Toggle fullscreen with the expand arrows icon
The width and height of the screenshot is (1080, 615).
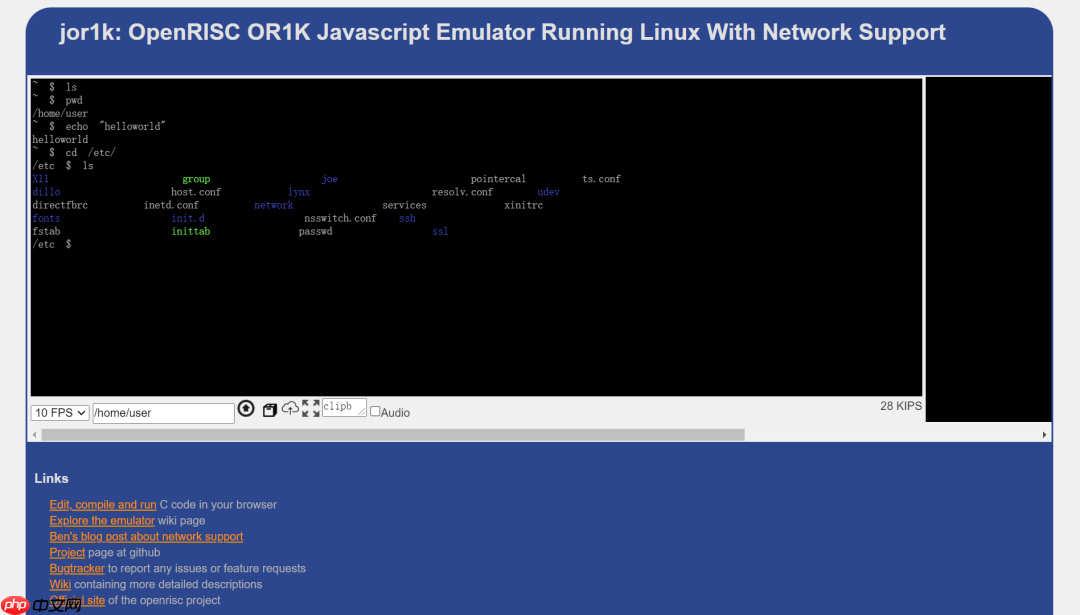click(311, 408)
